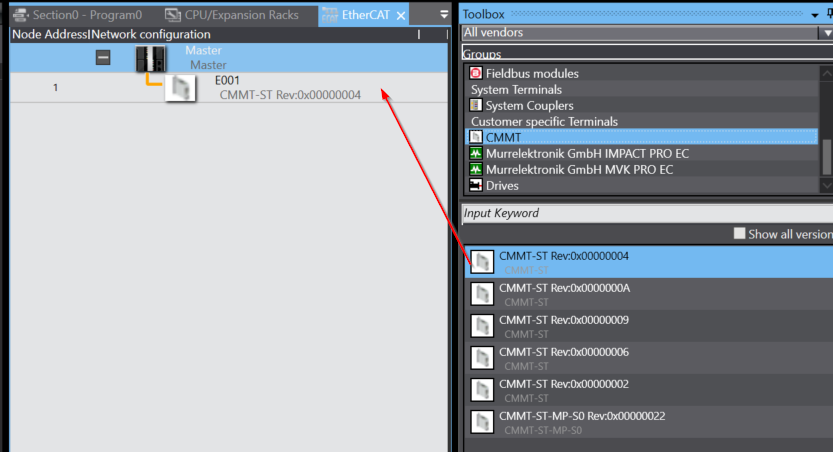
Task: Select the Fieldbus modules group icon
Action: coord(476,73)
